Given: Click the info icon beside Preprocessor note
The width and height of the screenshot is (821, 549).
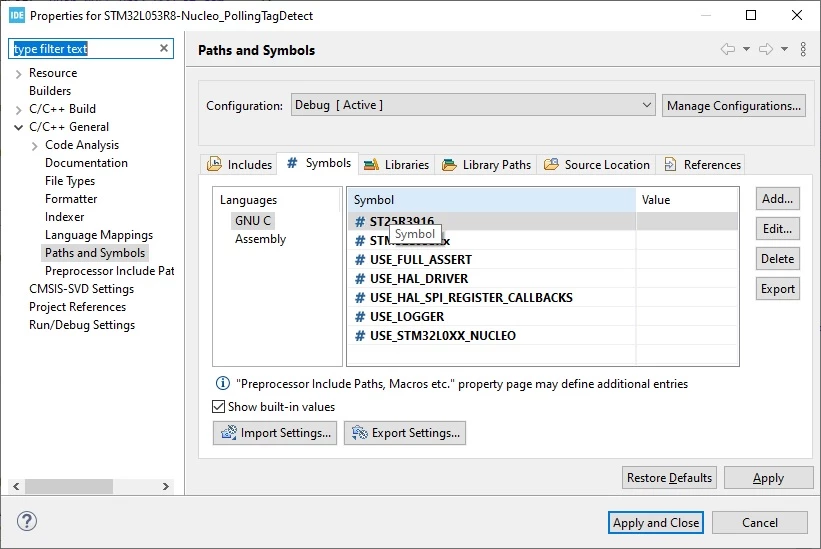Looking at the screenshot, I should point(223,383).
